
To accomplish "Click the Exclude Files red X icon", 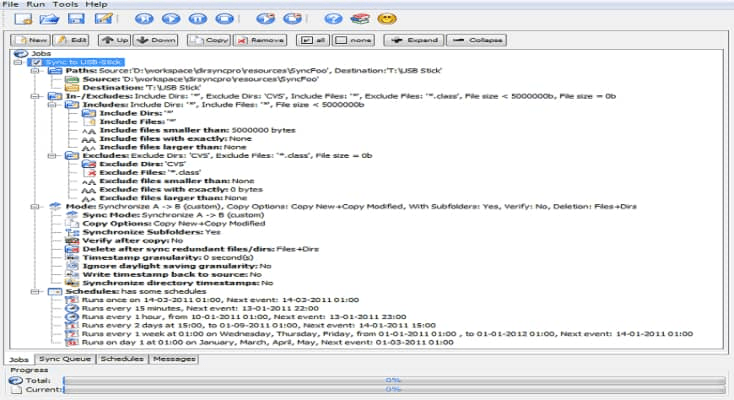I will pos(90,172).
